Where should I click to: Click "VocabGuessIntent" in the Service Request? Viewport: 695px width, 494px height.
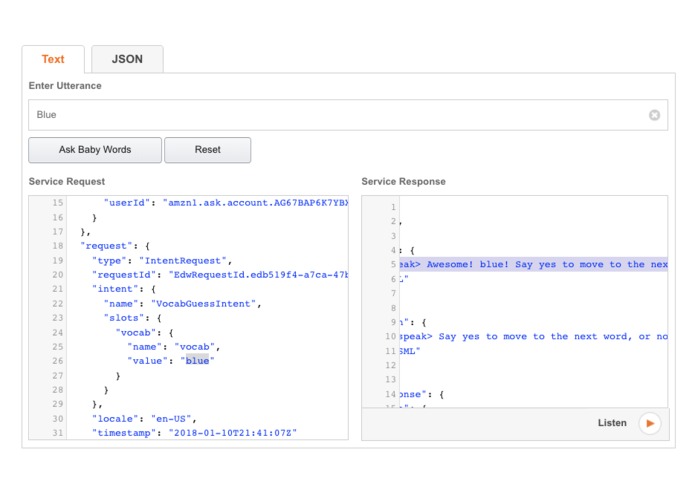pyautogui.click(x=203, y=303)
